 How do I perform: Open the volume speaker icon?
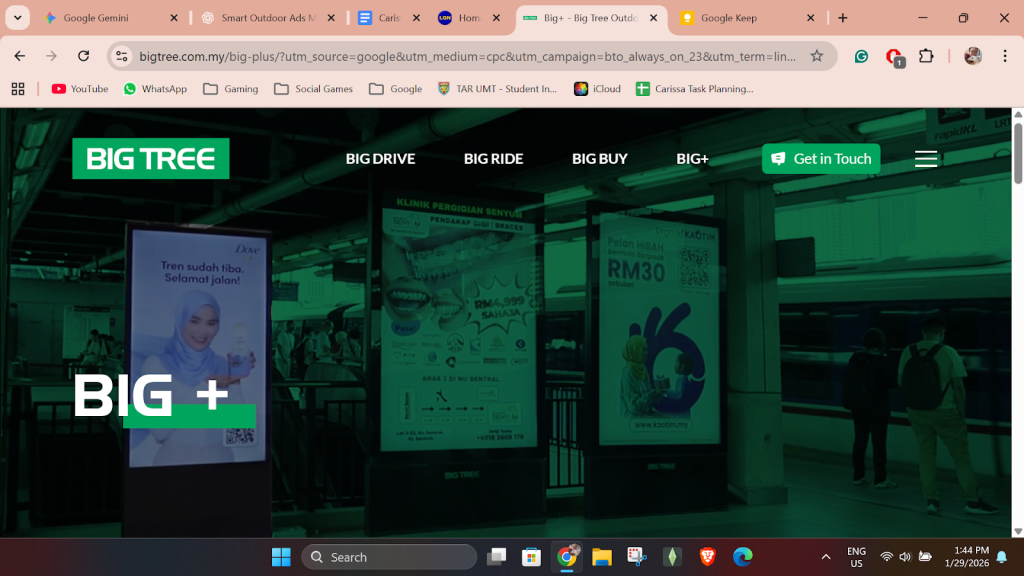click(905, 557)
